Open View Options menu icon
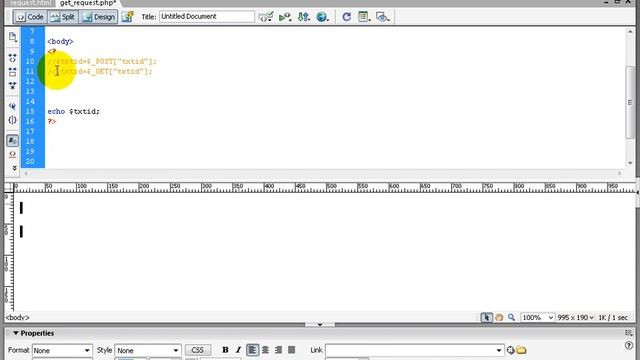 tap(364, 17)
